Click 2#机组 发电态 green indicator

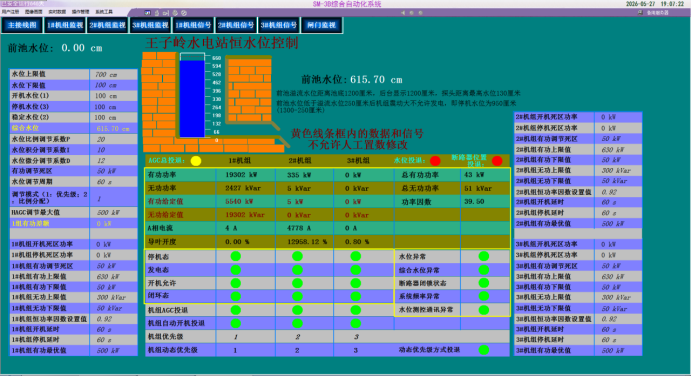coord(297,270)
